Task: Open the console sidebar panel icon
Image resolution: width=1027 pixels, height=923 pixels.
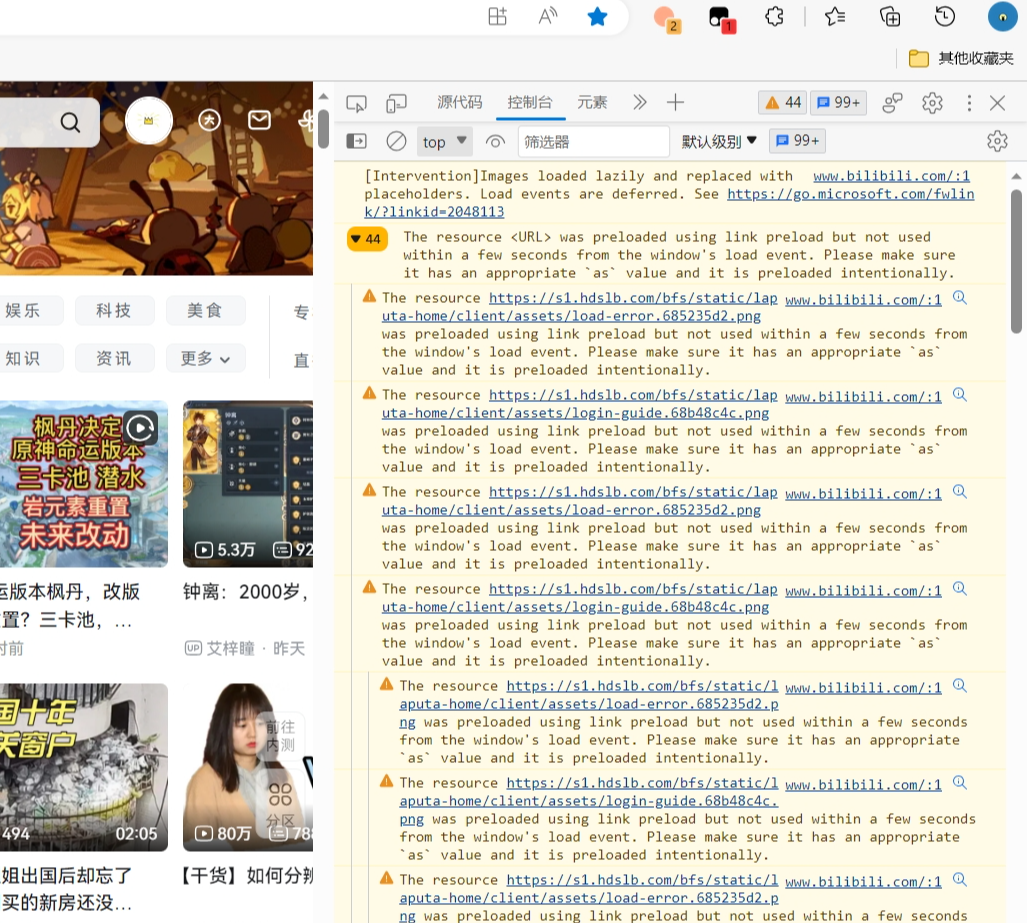Action: [356, 141]
